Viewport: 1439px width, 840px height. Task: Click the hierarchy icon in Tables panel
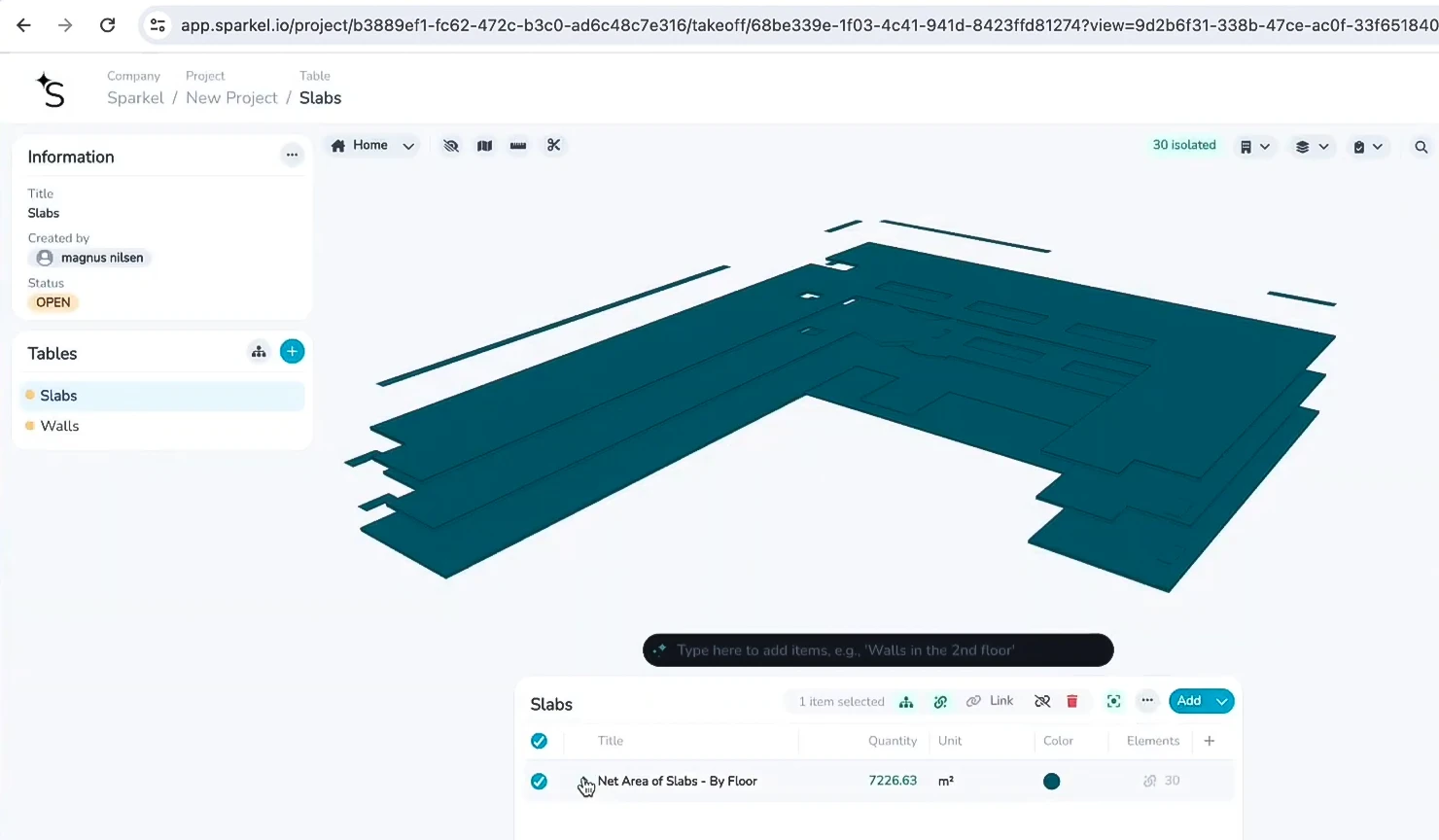tap(259, 352)
